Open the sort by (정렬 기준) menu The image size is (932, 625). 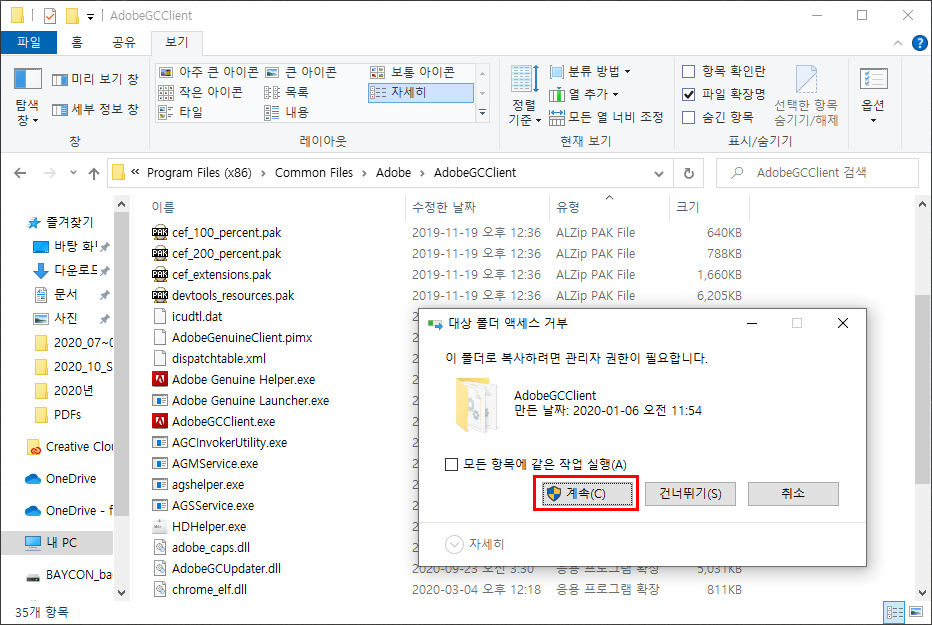524,95
